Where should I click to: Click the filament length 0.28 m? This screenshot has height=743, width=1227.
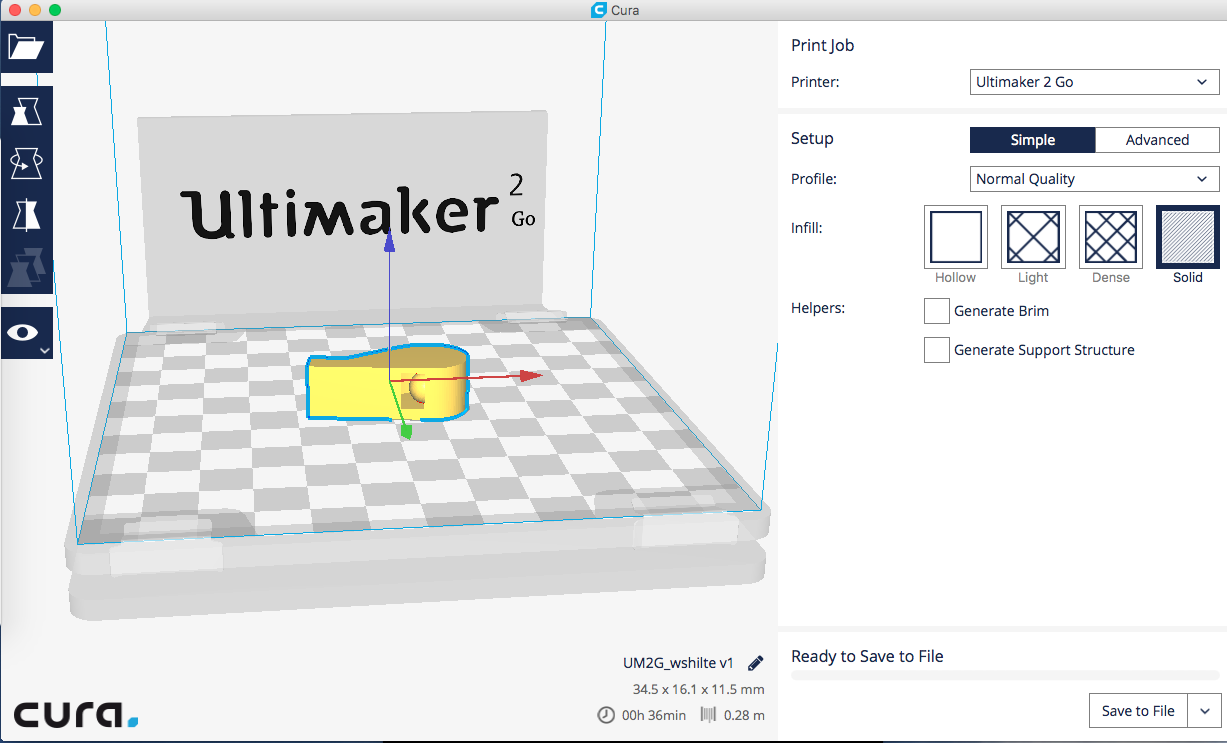744,715
